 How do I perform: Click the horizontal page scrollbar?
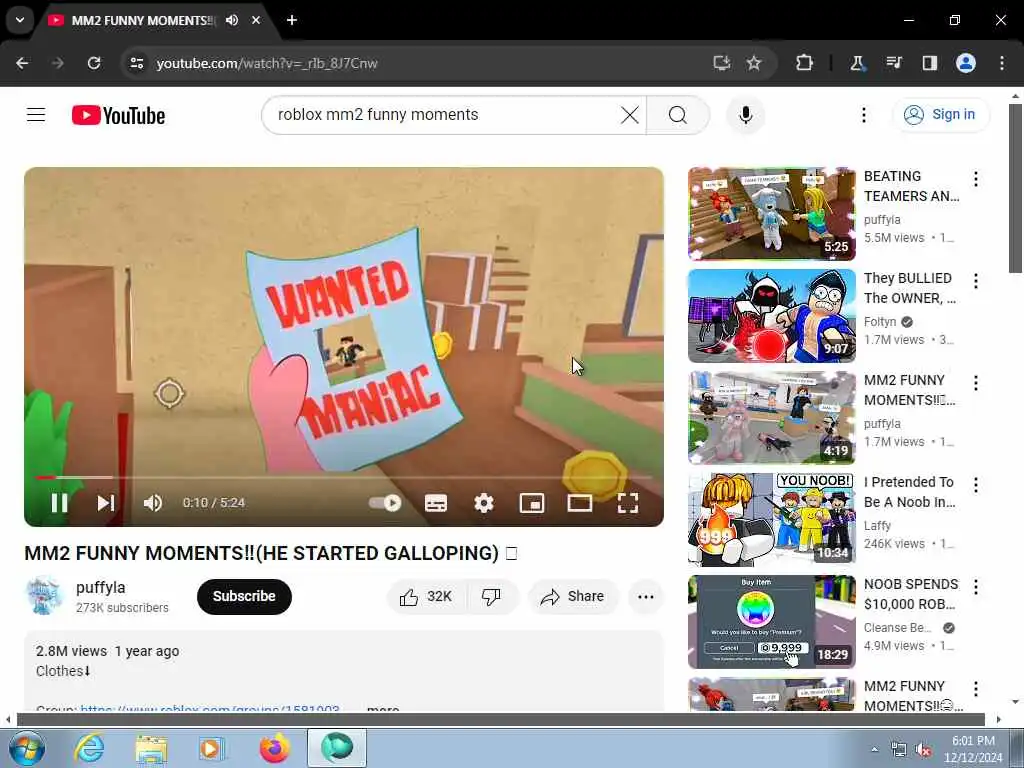pyautogui.click(x=500, y=720)
